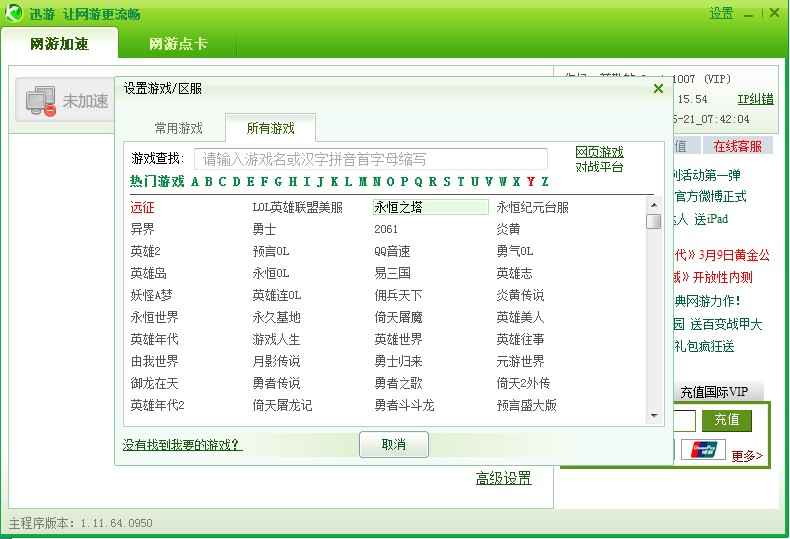Select the game 预言OL

[x=271, y=251]
